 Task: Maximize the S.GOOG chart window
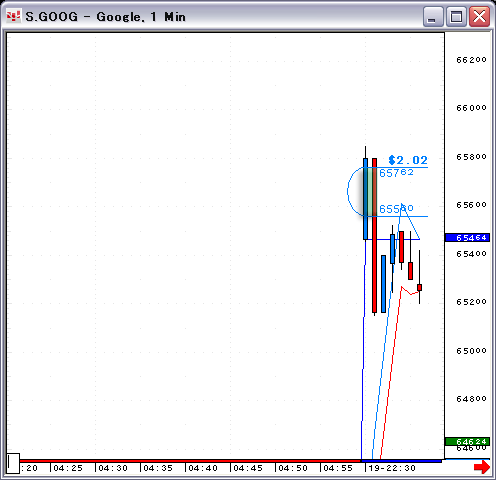click(x=456, y=16)
